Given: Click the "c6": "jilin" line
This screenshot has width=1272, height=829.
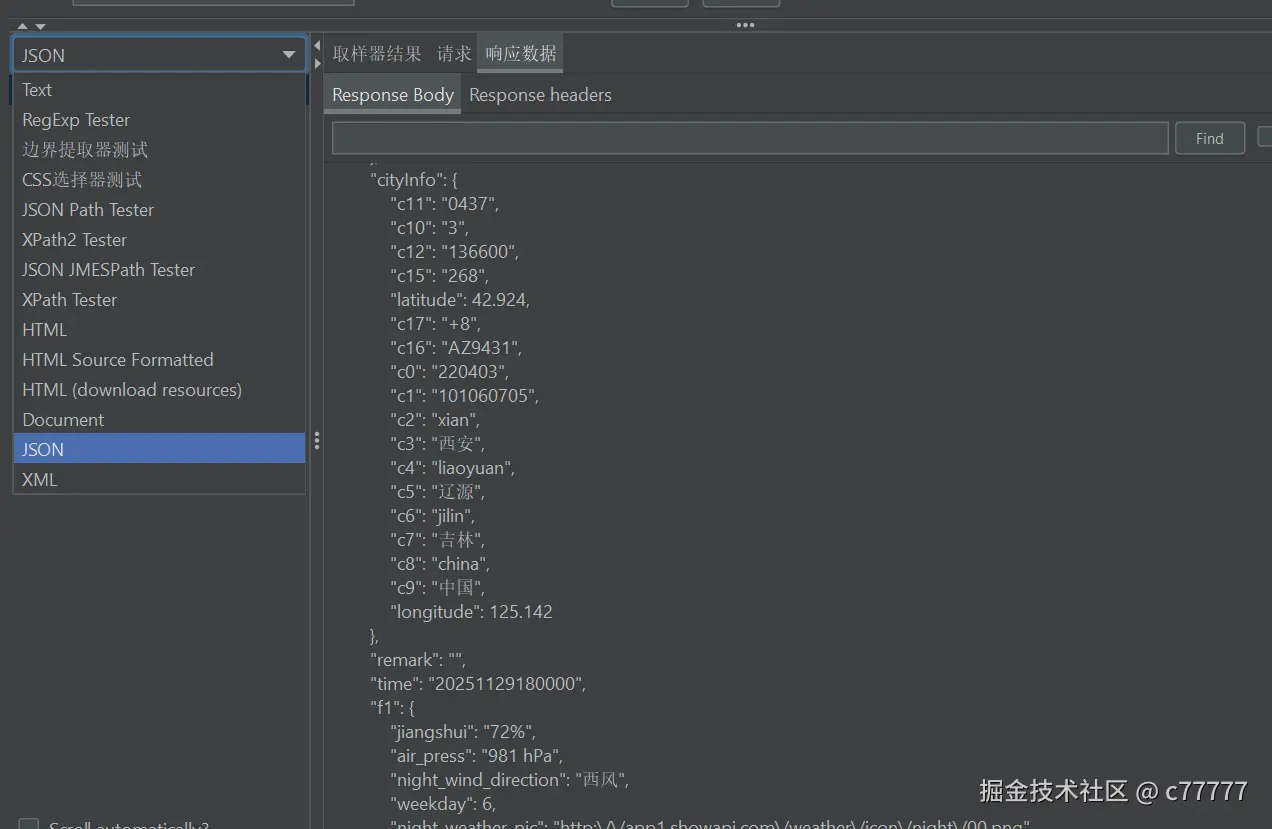Looking at the screenshot, I should click(433, 516).
